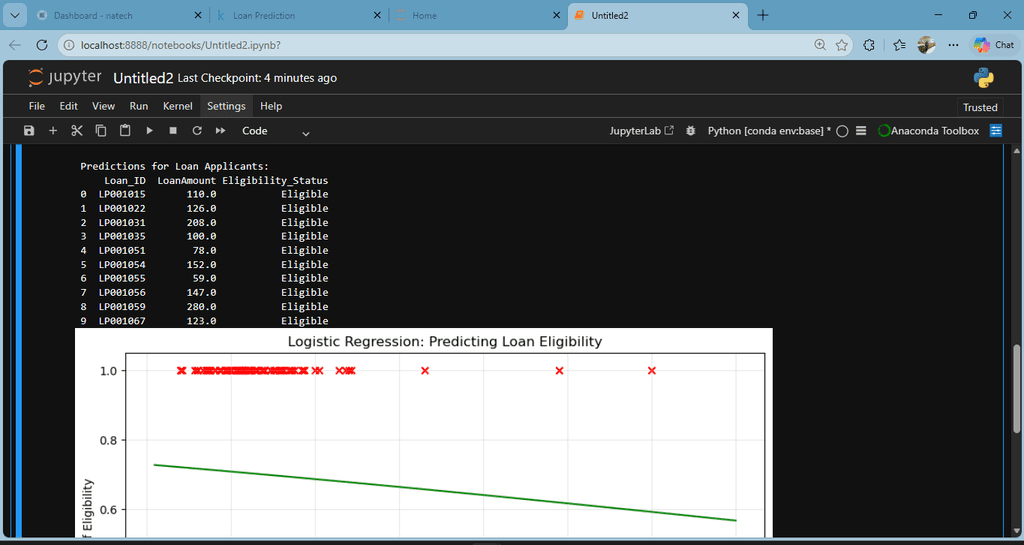
Task: Click the scrollbar down arrow
Action: pyautogui.click(x=1016, y=529)
